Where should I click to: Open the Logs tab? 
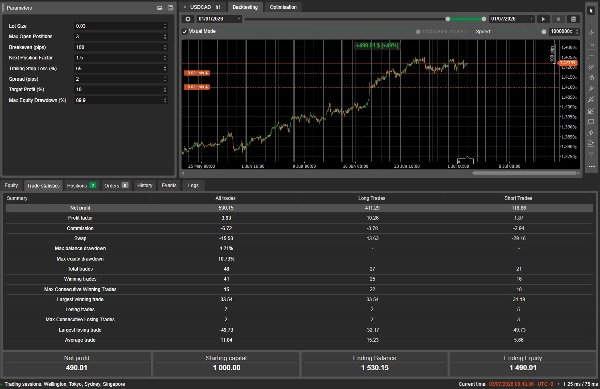[x=193, y=186]
